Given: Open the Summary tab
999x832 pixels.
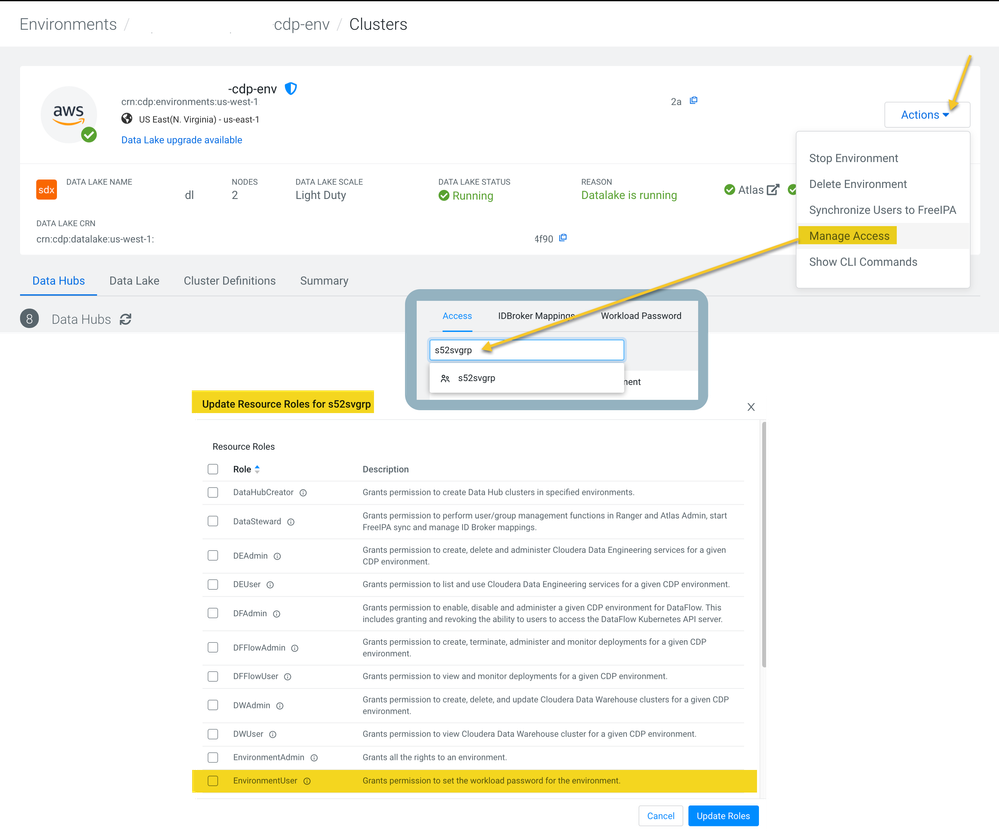Looking at the screenshot, I should (x=324, y=281).
